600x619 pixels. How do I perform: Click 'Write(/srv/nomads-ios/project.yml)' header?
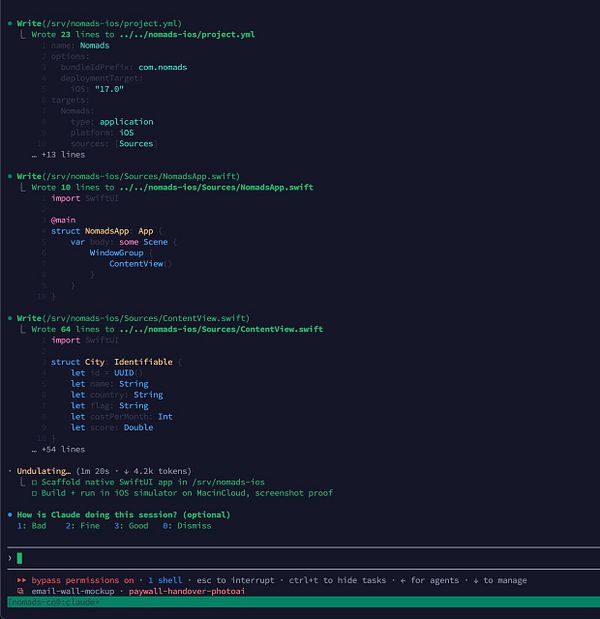[x=99, y=23]
